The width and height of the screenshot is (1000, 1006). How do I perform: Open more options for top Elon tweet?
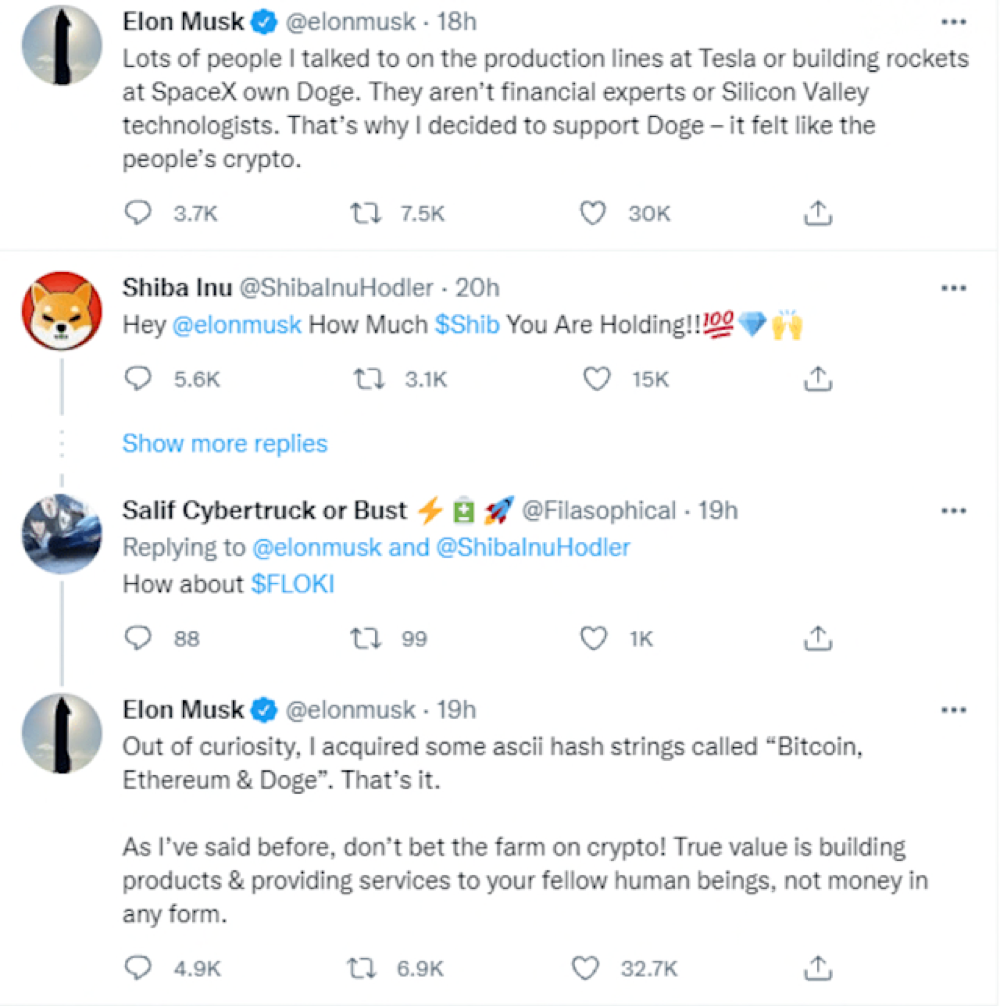coord(954,22)
